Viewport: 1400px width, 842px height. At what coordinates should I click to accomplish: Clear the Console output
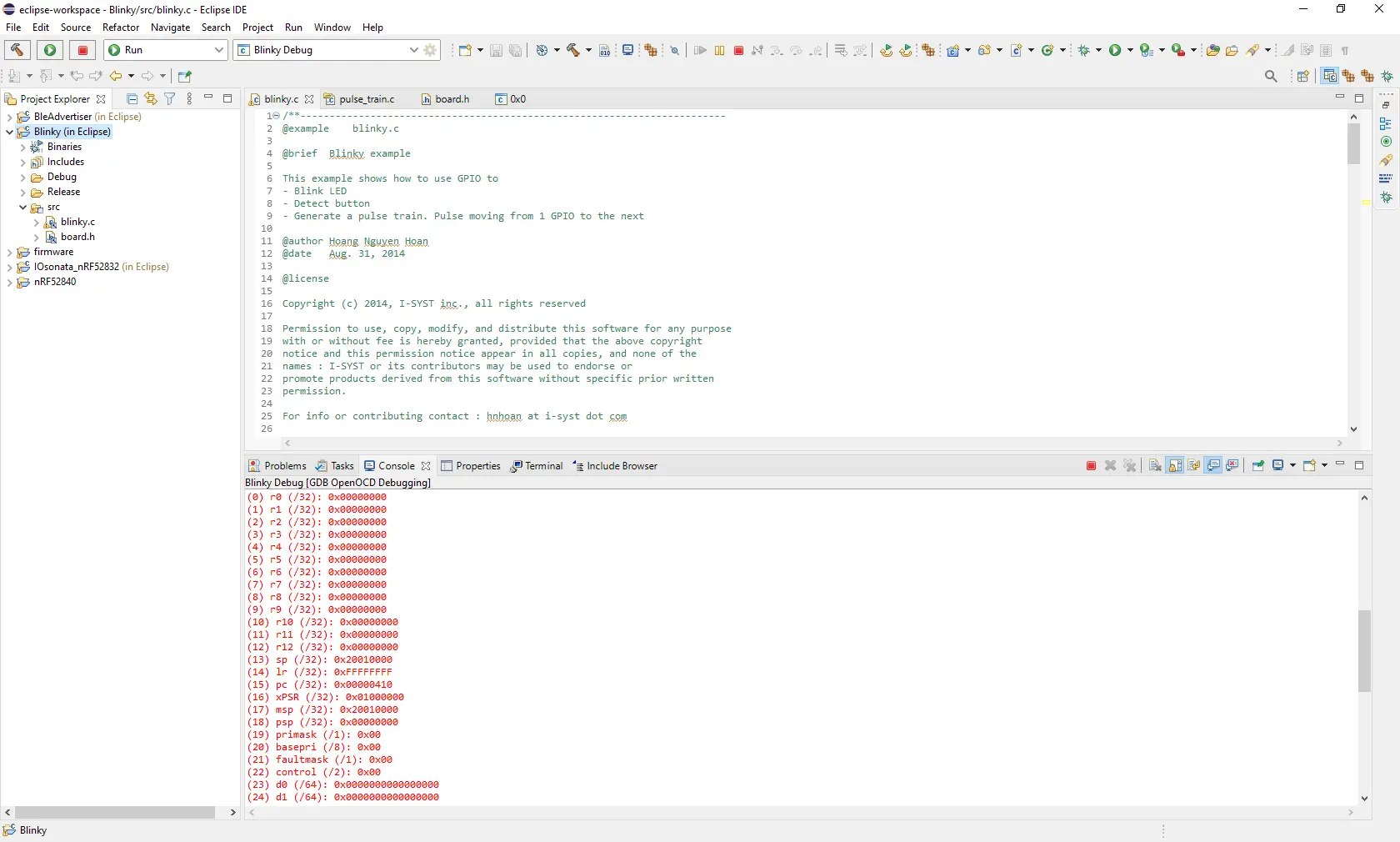1155,466
